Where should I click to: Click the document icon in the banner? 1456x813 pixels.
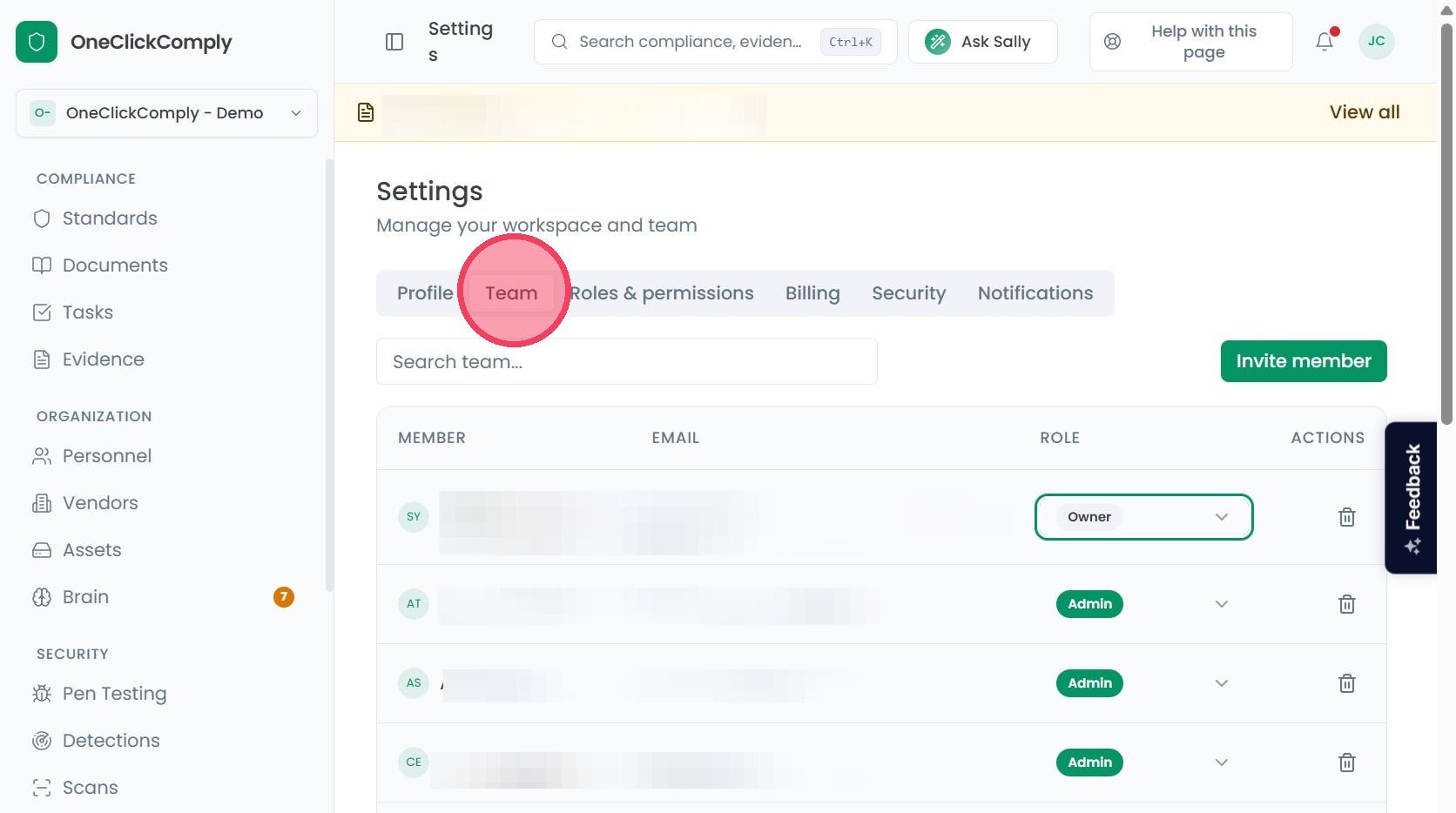coord(366,112)
